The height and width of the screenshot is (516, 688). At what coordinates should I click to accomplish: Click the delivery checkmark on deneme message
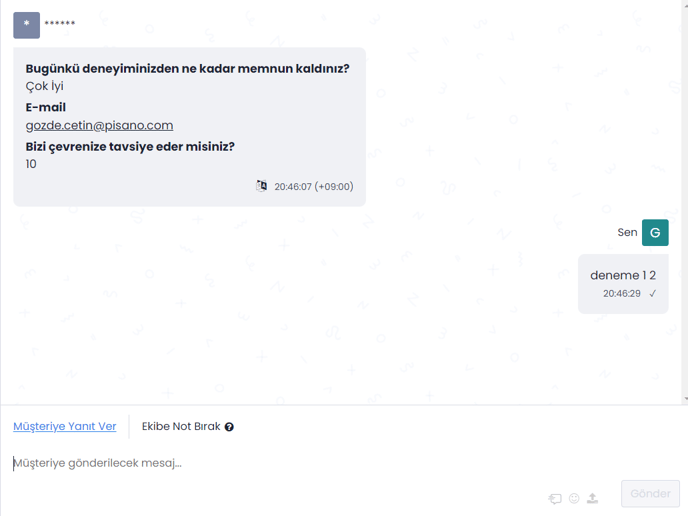[652, 294]
